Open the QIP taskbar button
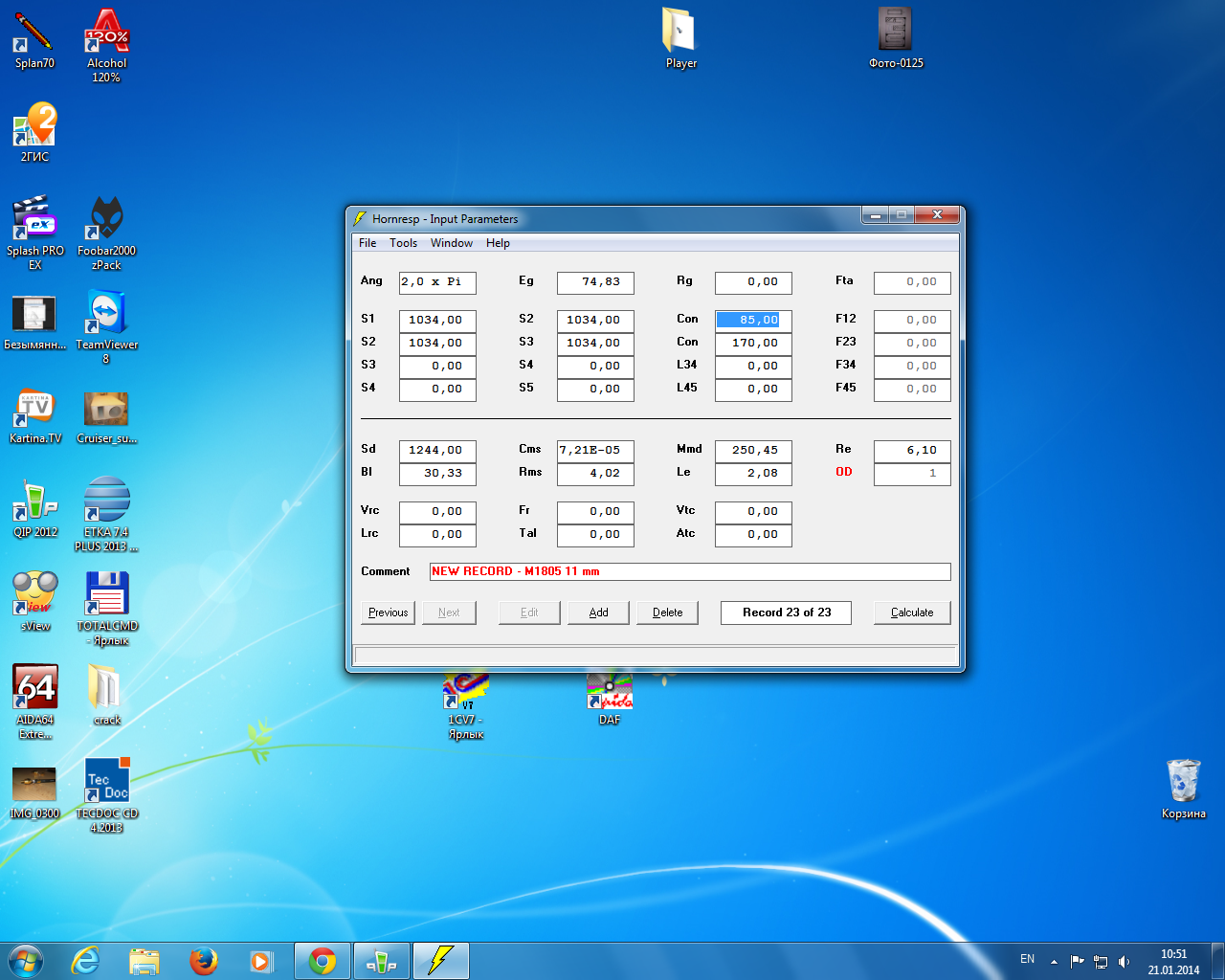Image resolution: width=1225 pixels, height=980 pixels. pyautogui.click(x=382, y=961)
